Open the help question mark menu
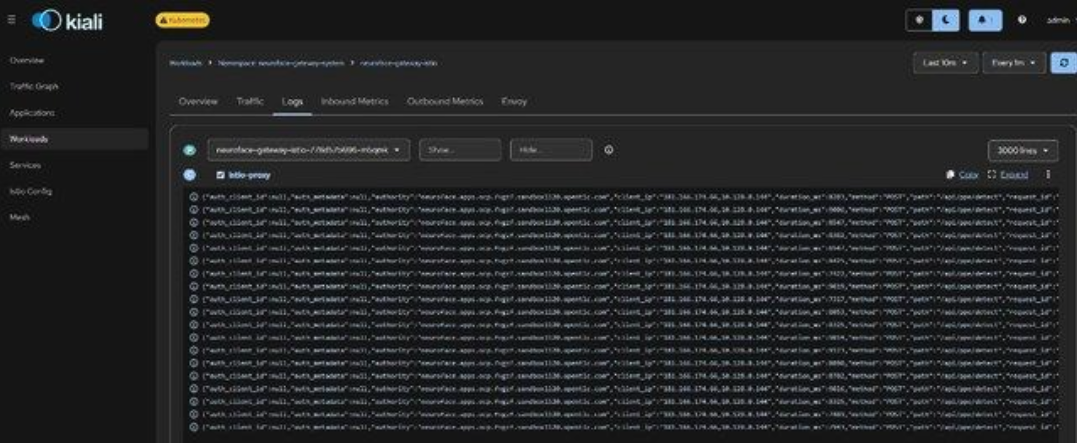Image resolution: width=1077 pixels, height=443 pixels. 1022,21
